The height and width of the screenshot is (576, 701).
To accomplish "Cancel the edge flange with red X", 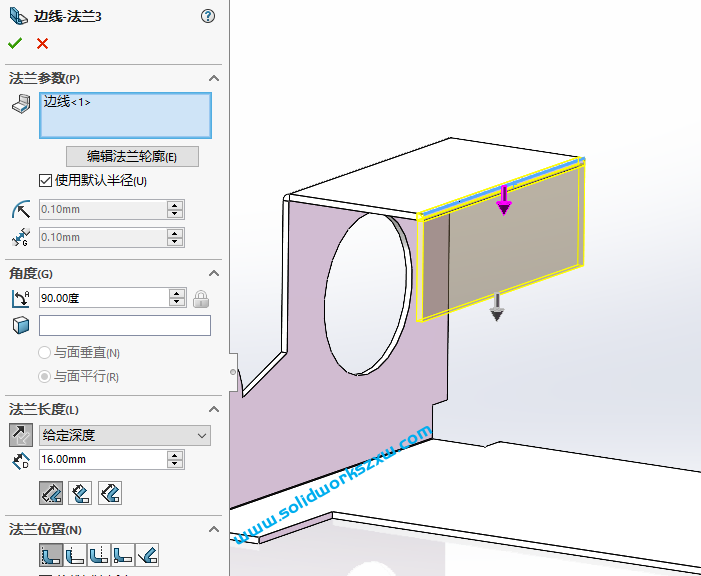I will pos(42,43).
